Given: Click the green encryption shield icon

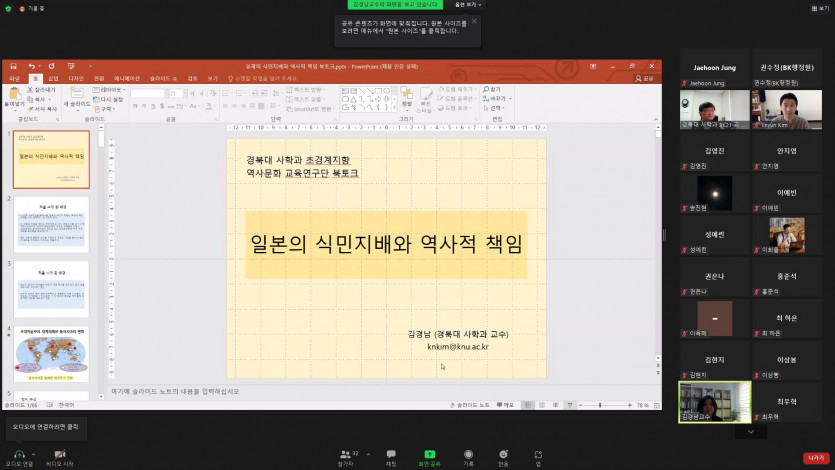Looking at the screenshot, I should pos(8,9).
